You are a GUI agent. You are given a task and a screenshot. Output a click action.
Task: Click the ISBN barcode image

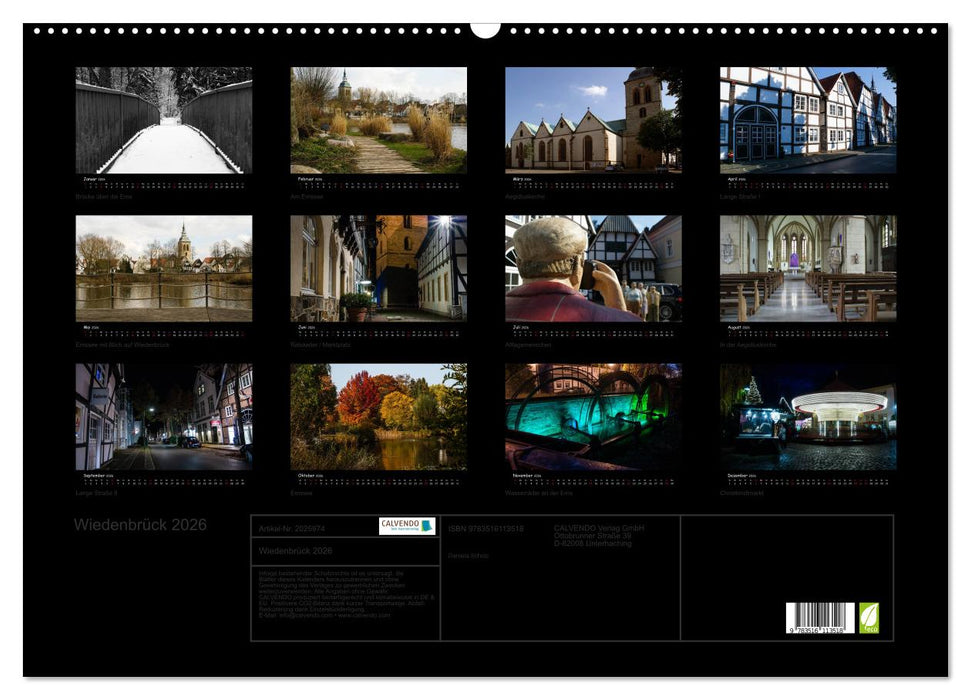pyautogui.click(x=819, y=618)
